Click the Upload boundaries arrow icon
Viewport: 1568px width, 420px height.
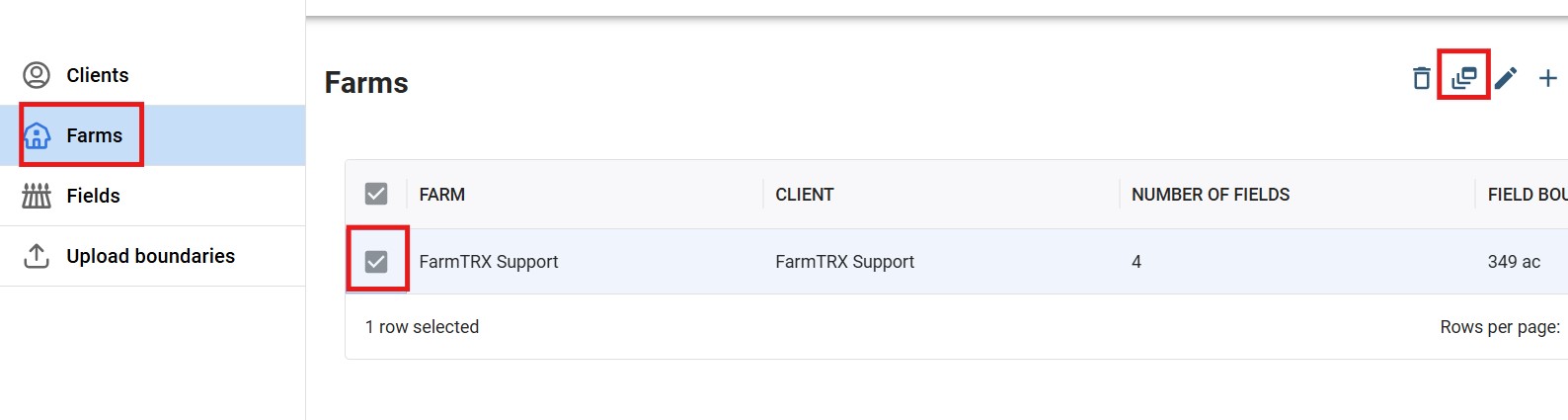point(37,256)
